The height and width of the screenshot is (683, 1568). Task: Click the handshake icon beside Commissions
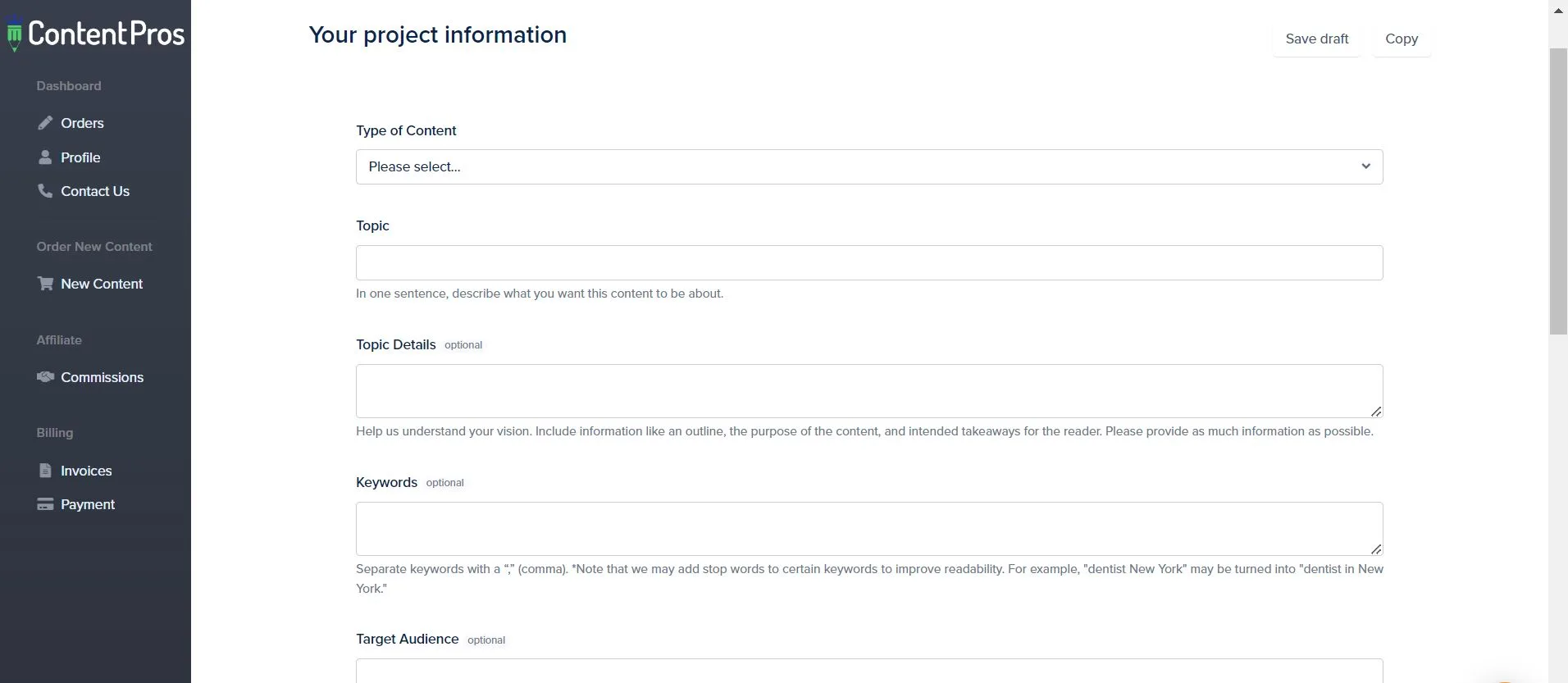[x=45, y=376]
